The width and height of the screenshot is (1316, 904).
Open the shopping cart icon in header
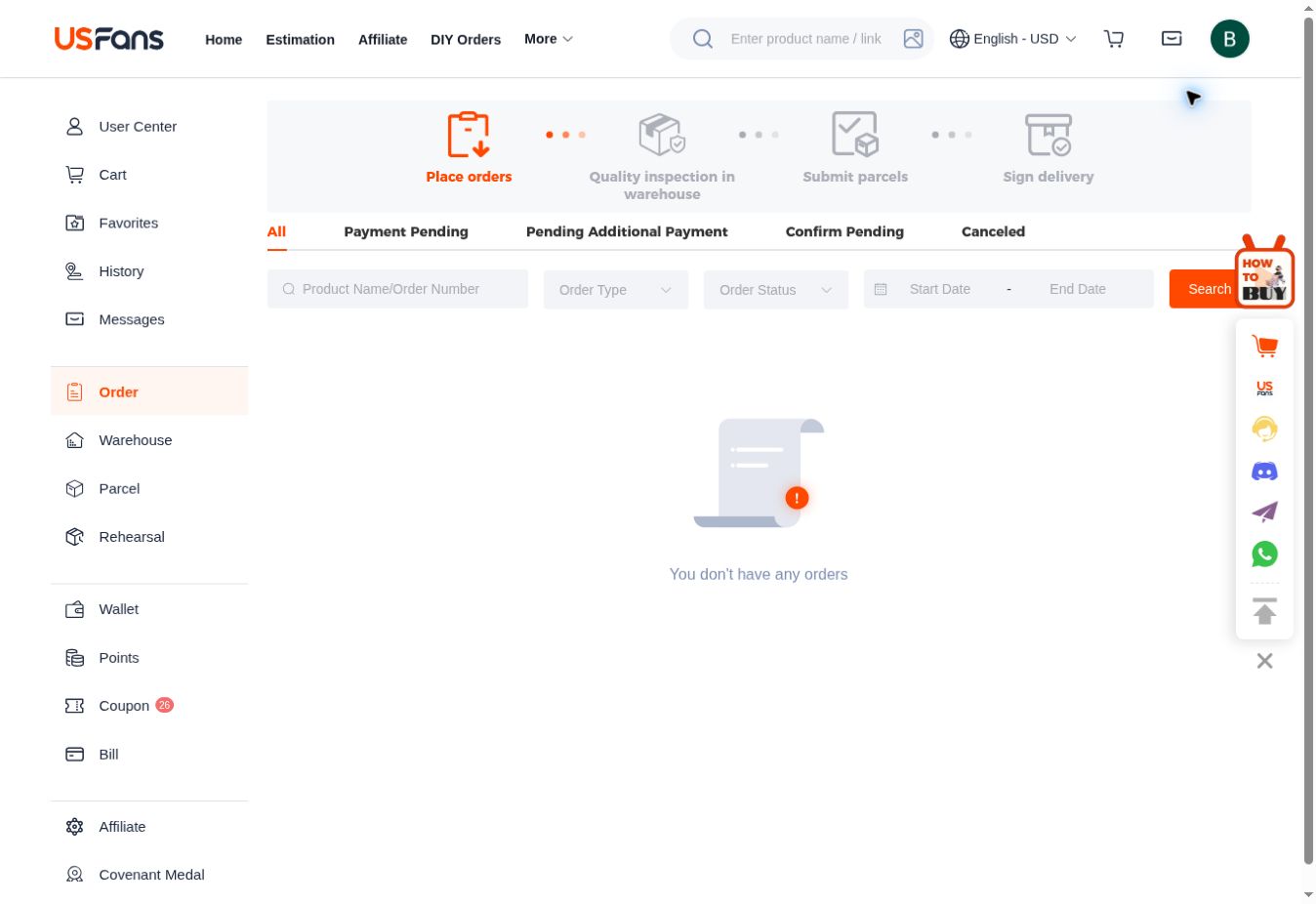point(1114,39)
